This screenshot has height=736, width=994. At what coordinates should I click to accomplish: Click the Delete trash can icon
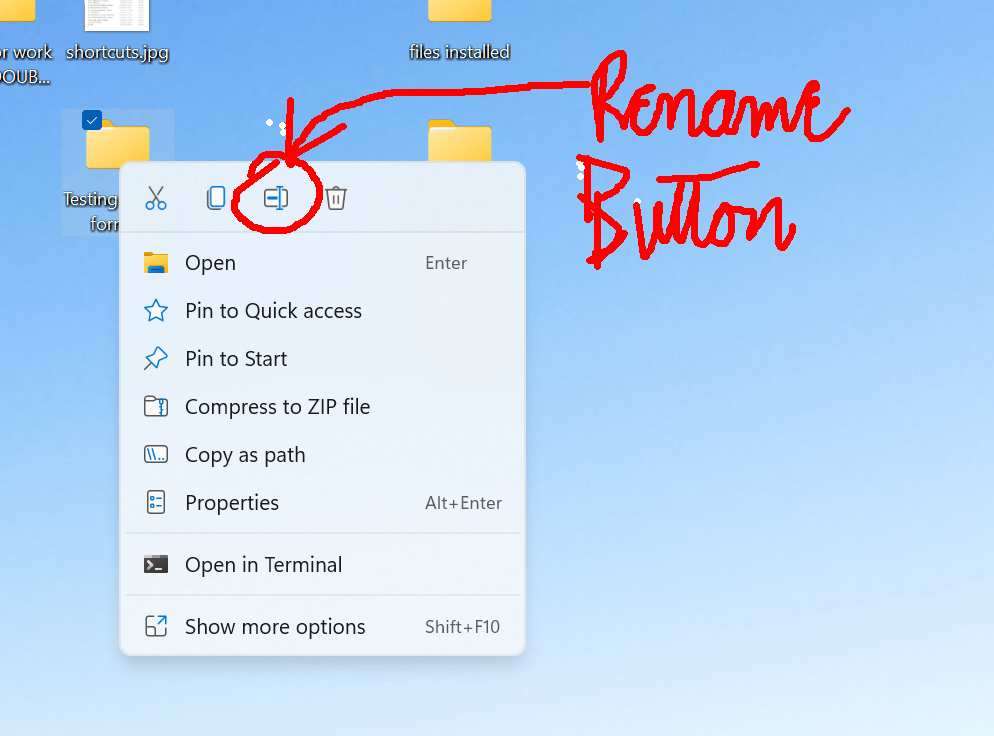coord(336,198)
